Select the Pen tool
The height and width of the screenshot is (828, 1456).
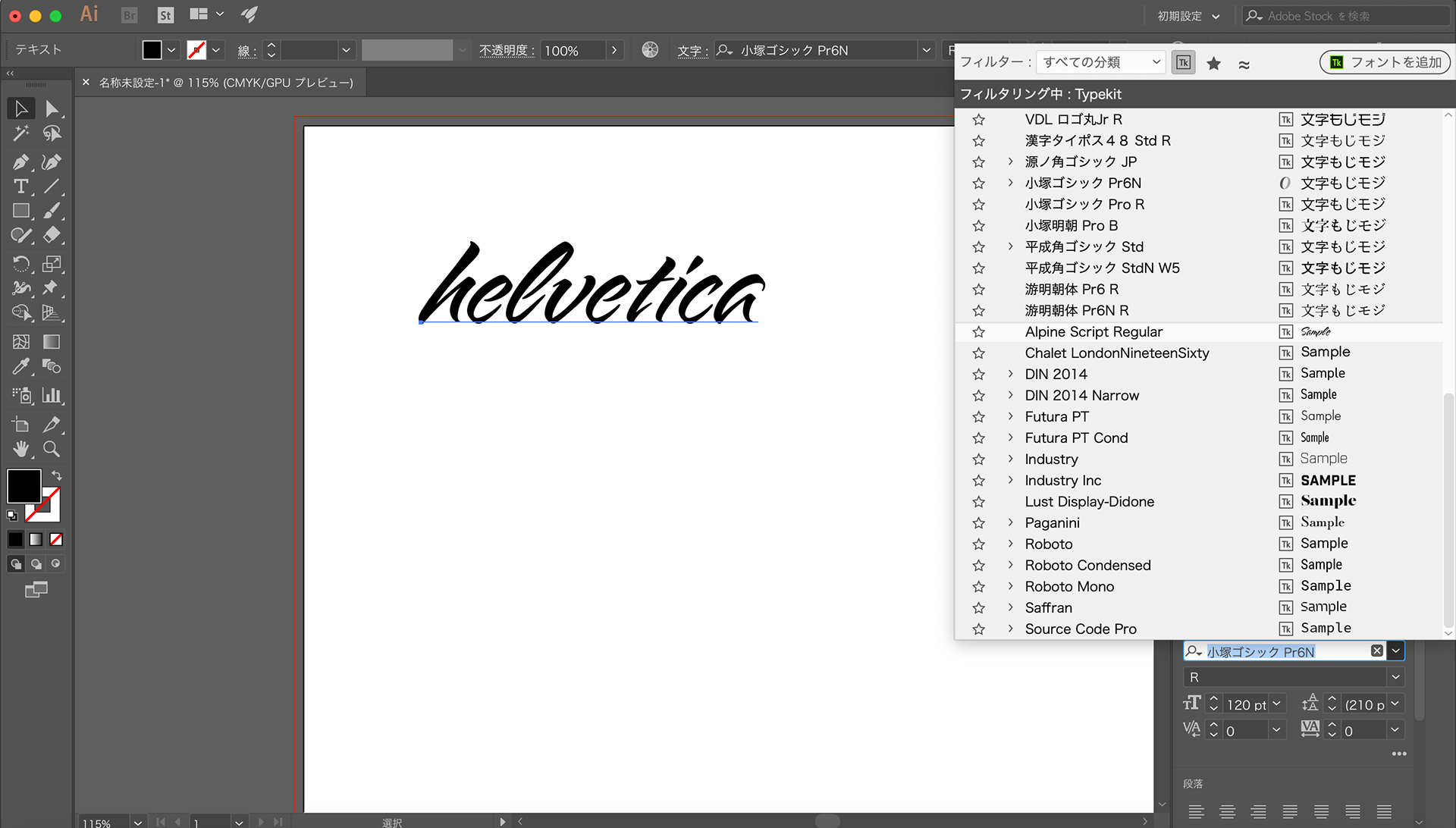coord(21,162)
